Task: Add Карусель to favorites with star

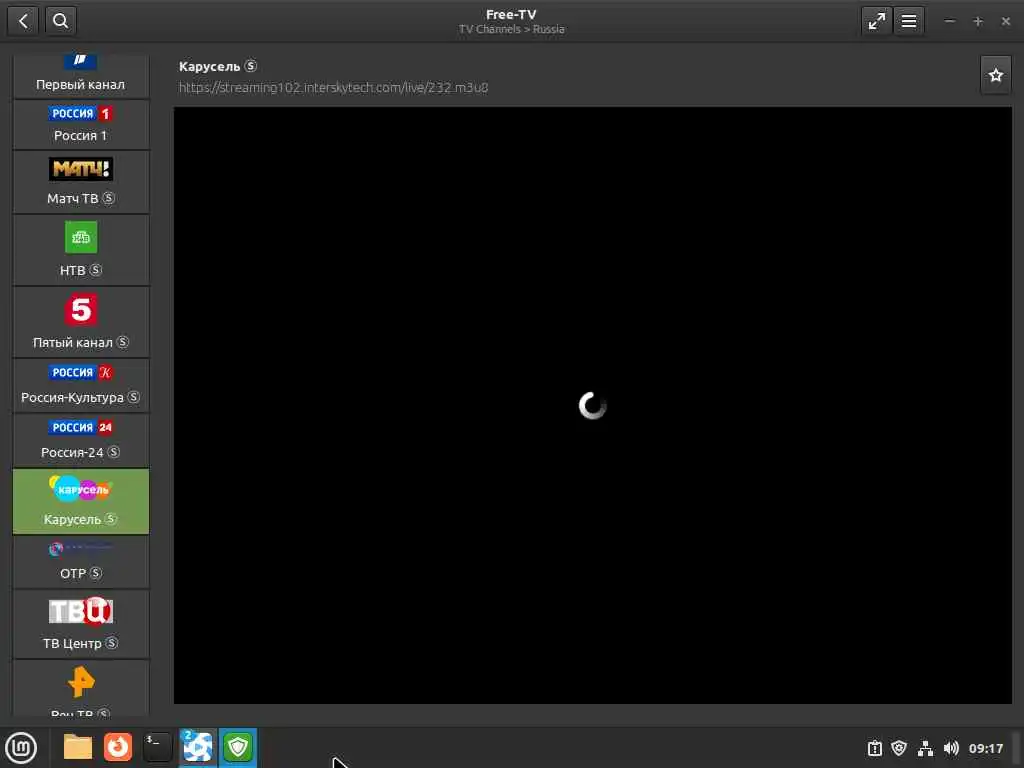Action: [x=995, y=76]
